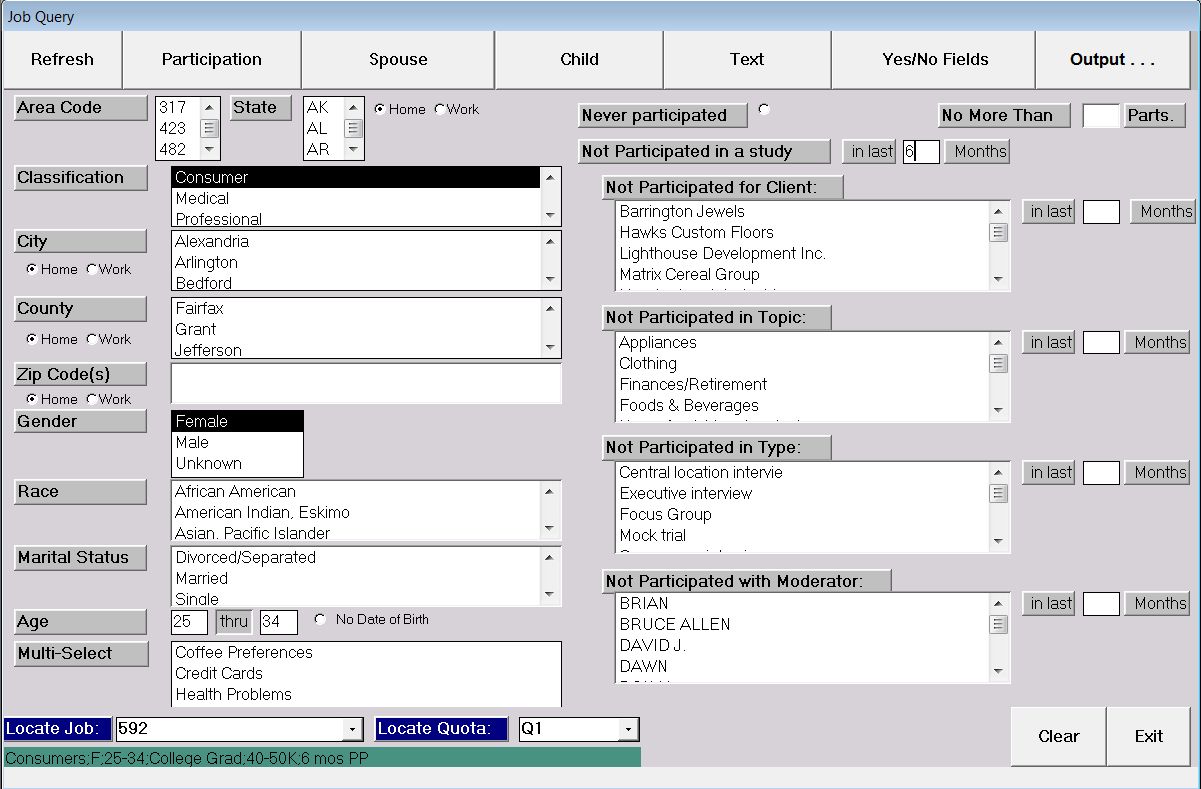Select Focus Group in the type list
1201x789 pixels.
[x=802, y=515]
